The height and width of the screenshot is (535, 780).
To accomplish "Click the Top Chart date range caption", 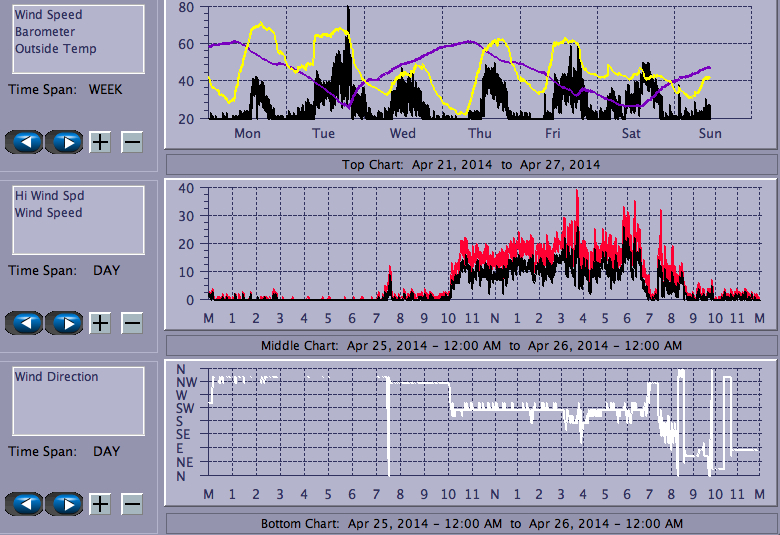I will pyautogui.click(x=471, y=165).
